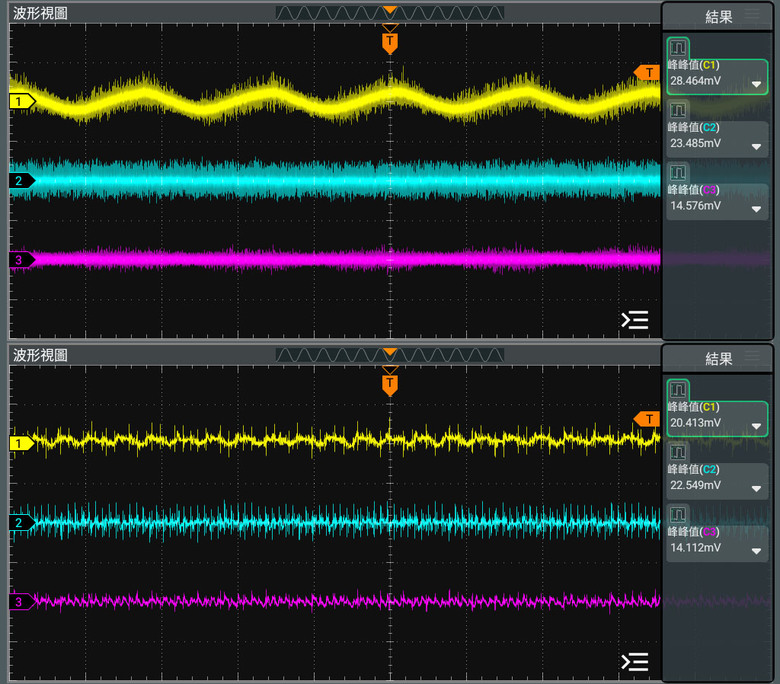Screen dimensions: 780x684
Task: Select the cyan channel 2 marker in upper view
Action: pos(21,181)
